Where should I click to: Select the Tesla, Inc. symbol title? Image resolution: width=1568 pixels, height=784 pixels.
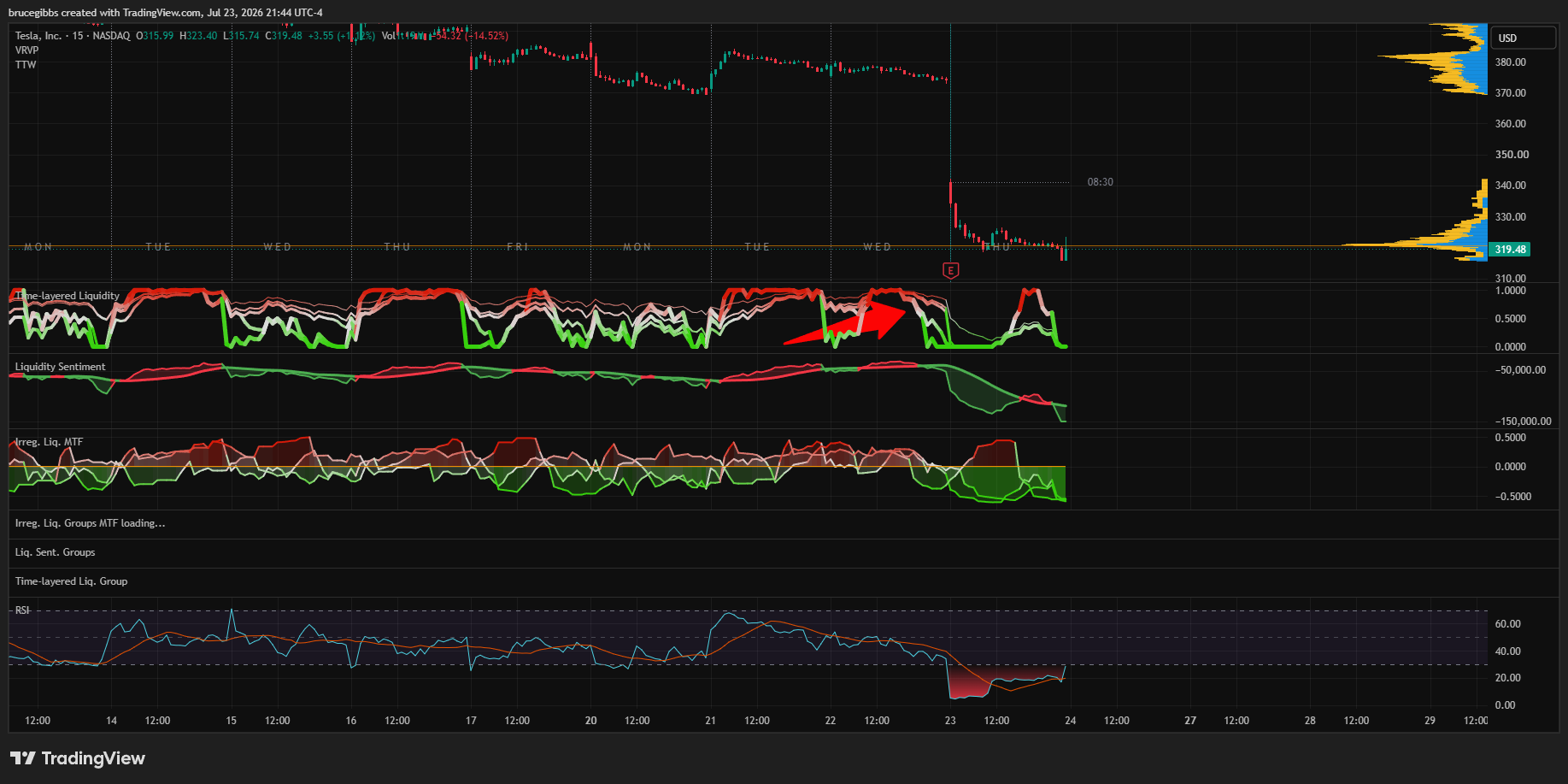click(38, 36)
